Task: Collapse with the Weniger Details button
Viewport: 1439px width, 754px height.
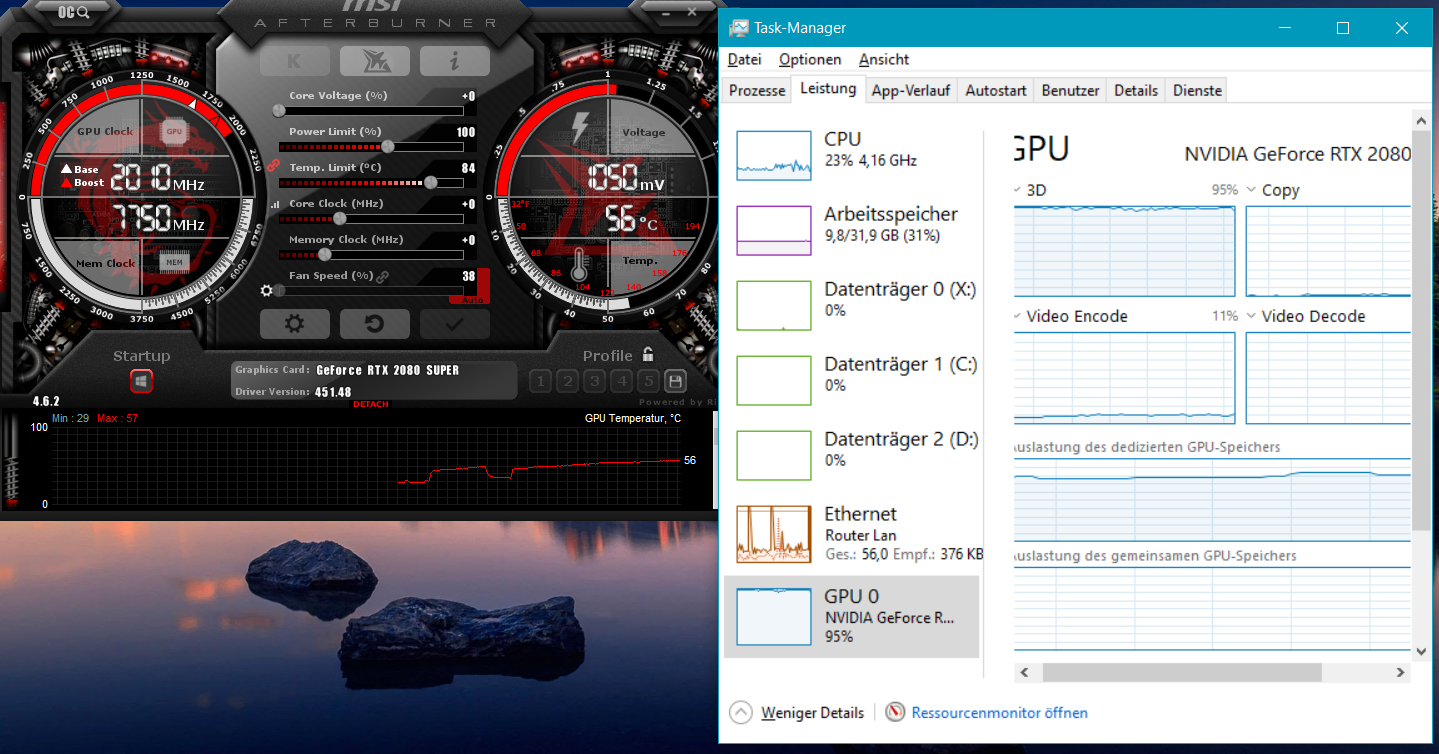Action: (797, 713)
